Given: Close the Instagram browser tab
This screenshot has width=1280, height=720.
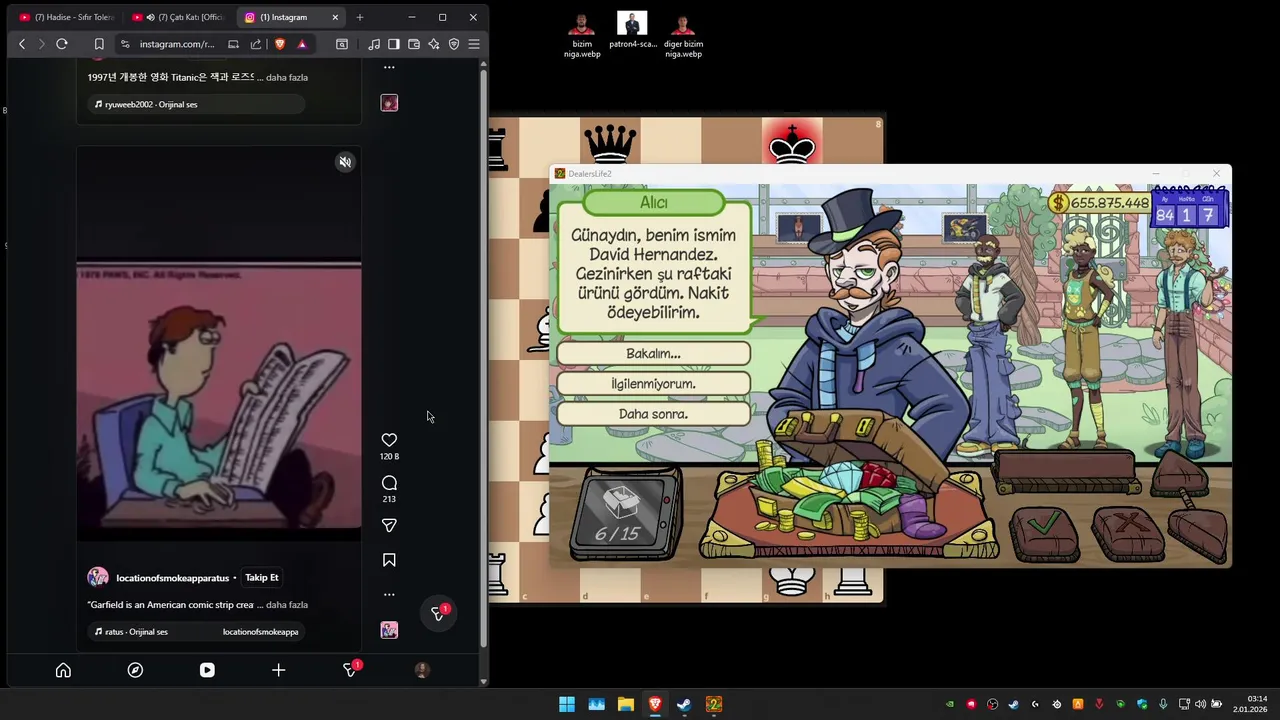Looking at the screenshot, I should pos(335,17).
